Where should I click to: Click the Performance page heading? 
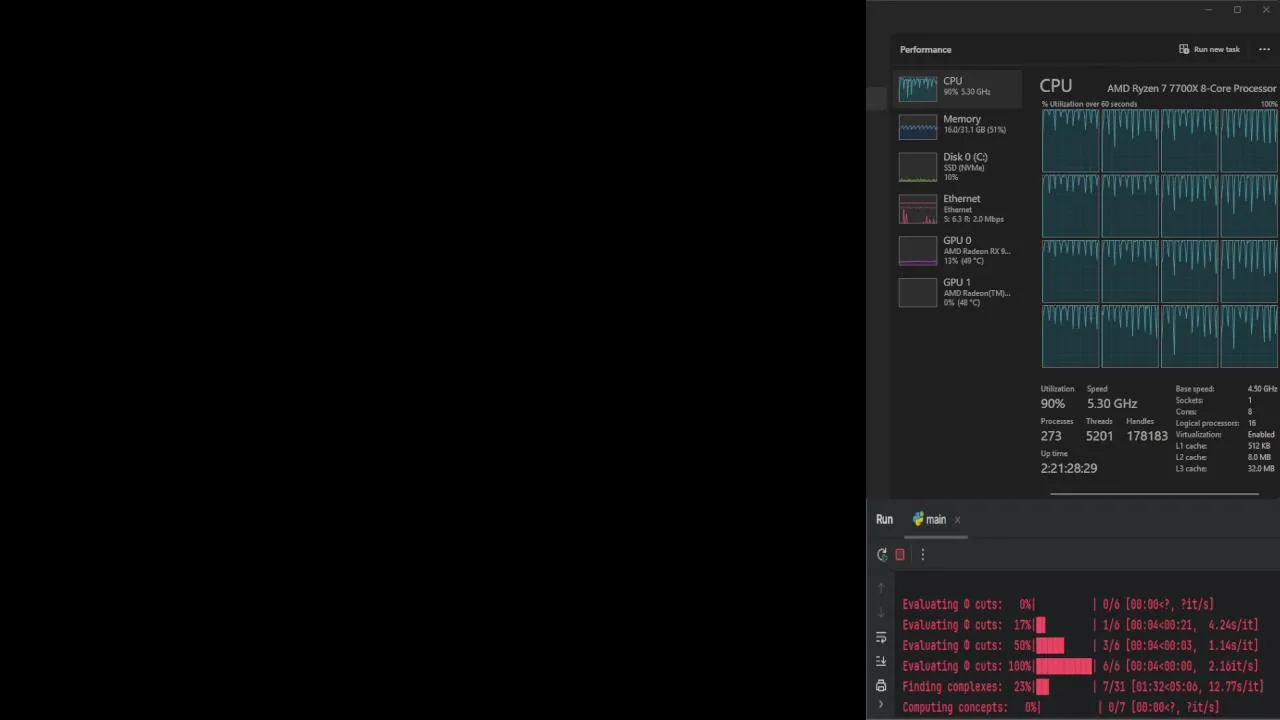click(925, 49)
